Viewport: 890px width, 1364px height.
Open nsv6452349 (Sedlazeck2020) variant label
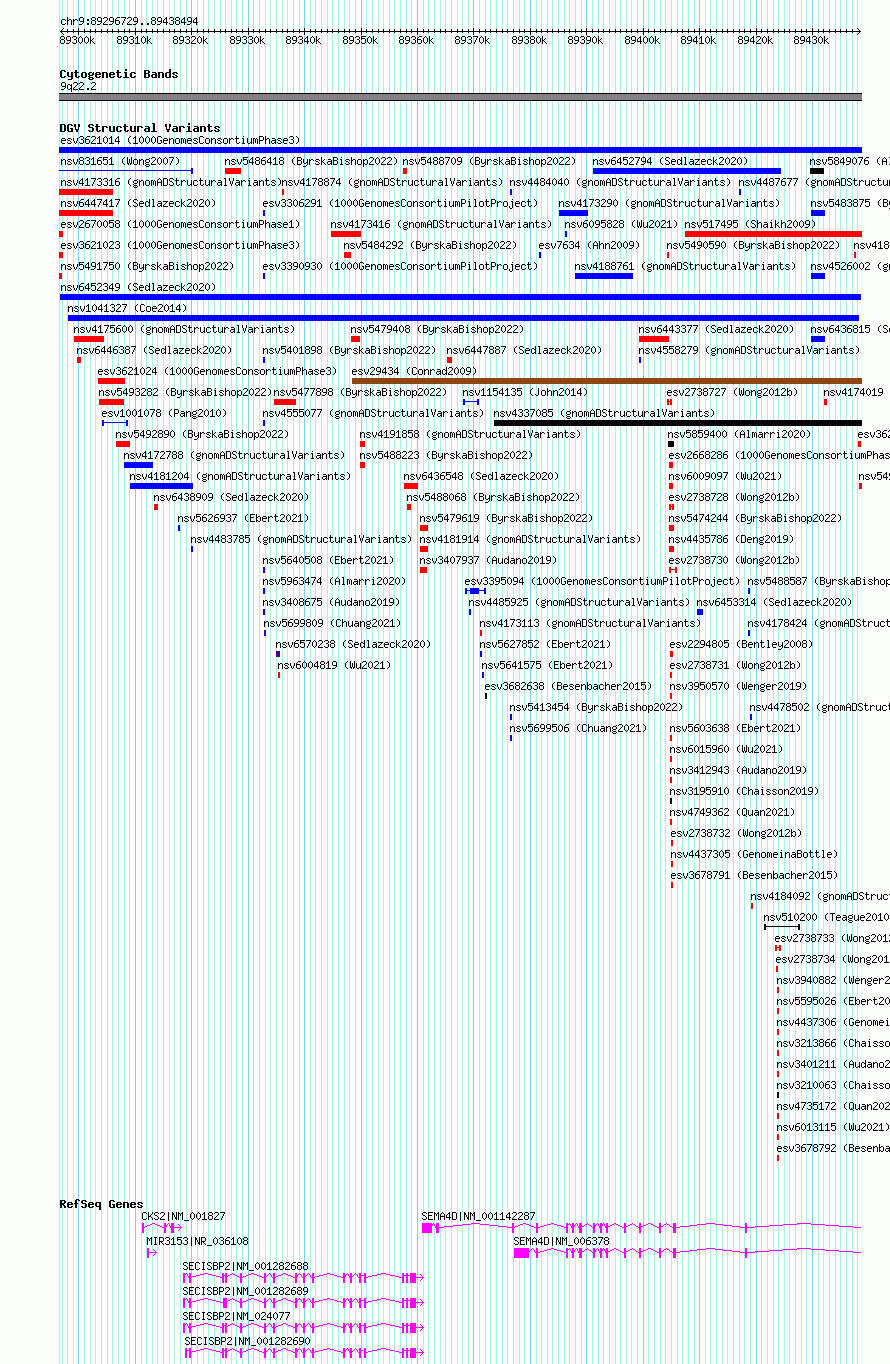(138, 287)
